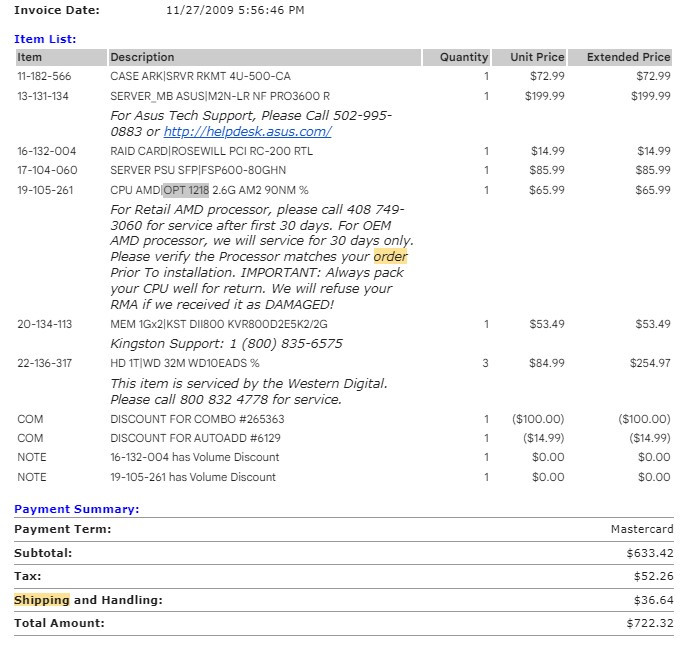Click the Total Amount label
The image size is (696, 649).
tap(59, 624)
